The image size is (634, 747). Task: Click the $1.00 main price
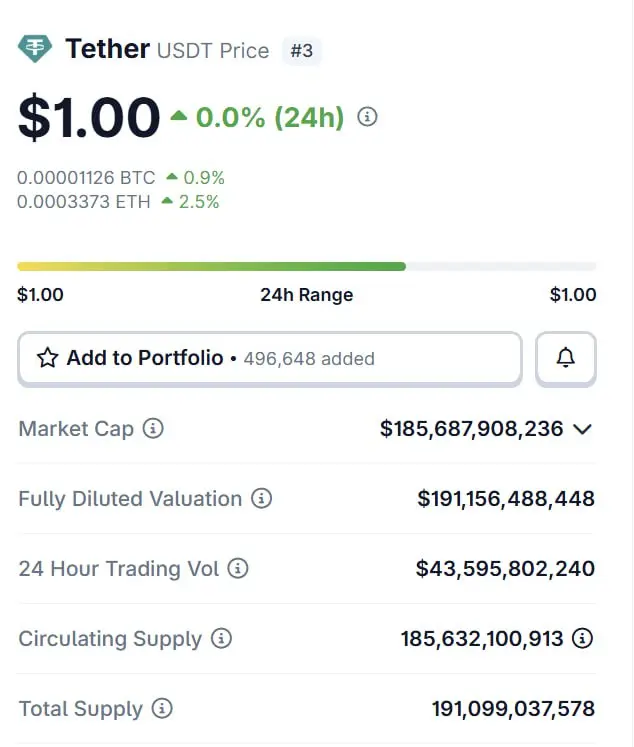pyautogui.click(x=89, y=118)
